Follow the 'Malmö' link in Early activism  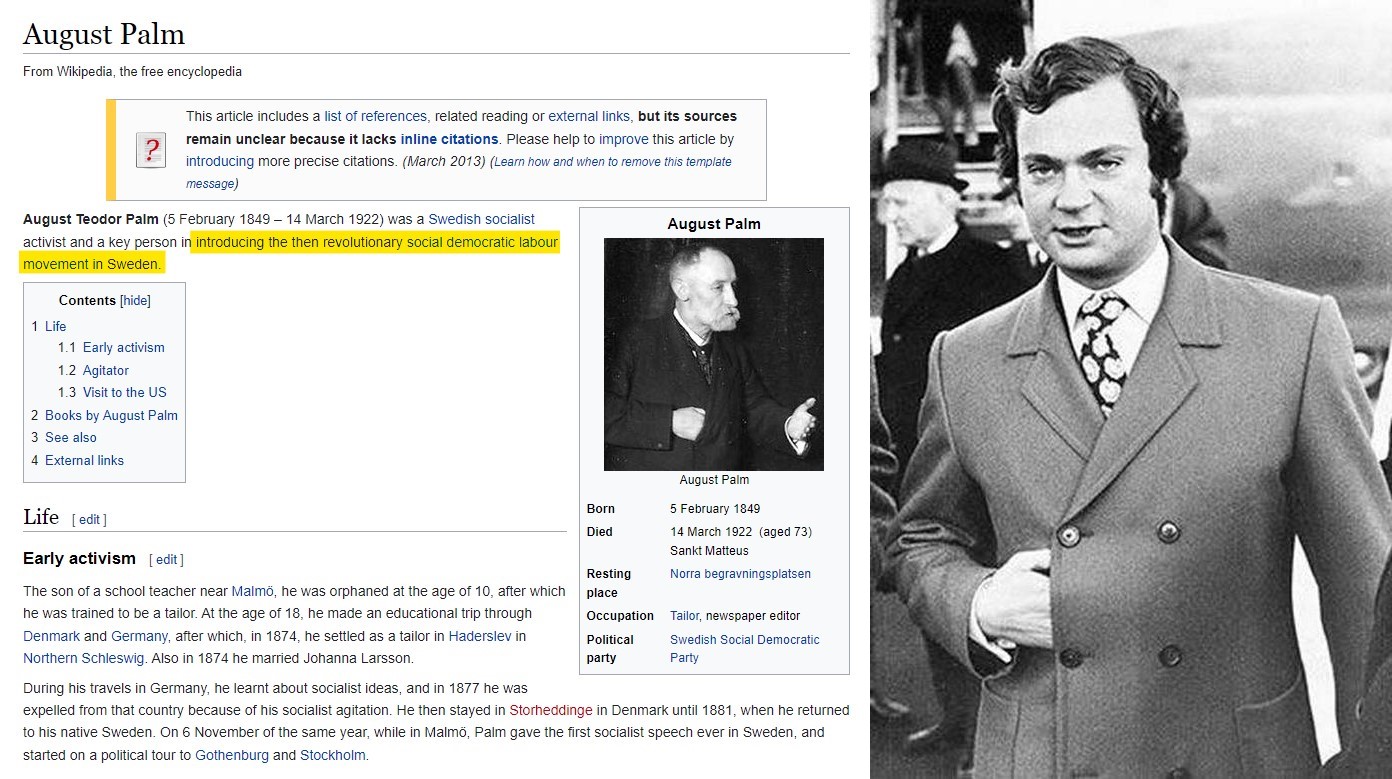tap(253, 591)
